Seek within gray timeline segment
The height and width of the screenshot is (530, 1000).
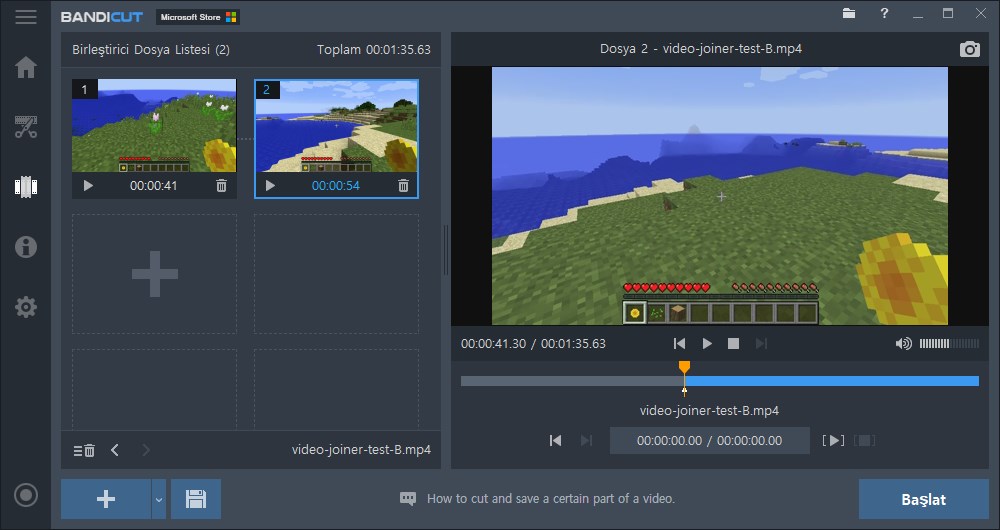572,381
